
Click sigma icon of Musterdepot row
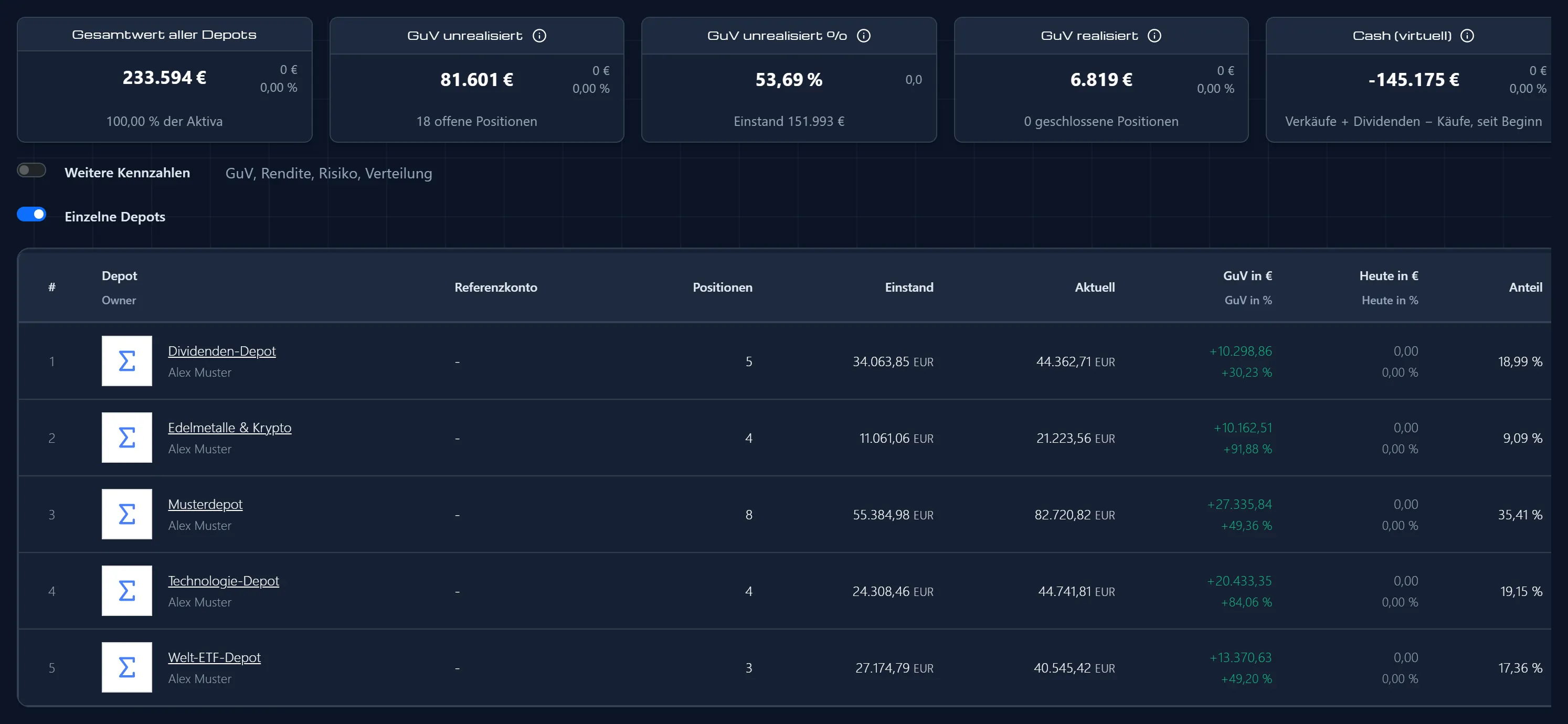pos(126,514)
